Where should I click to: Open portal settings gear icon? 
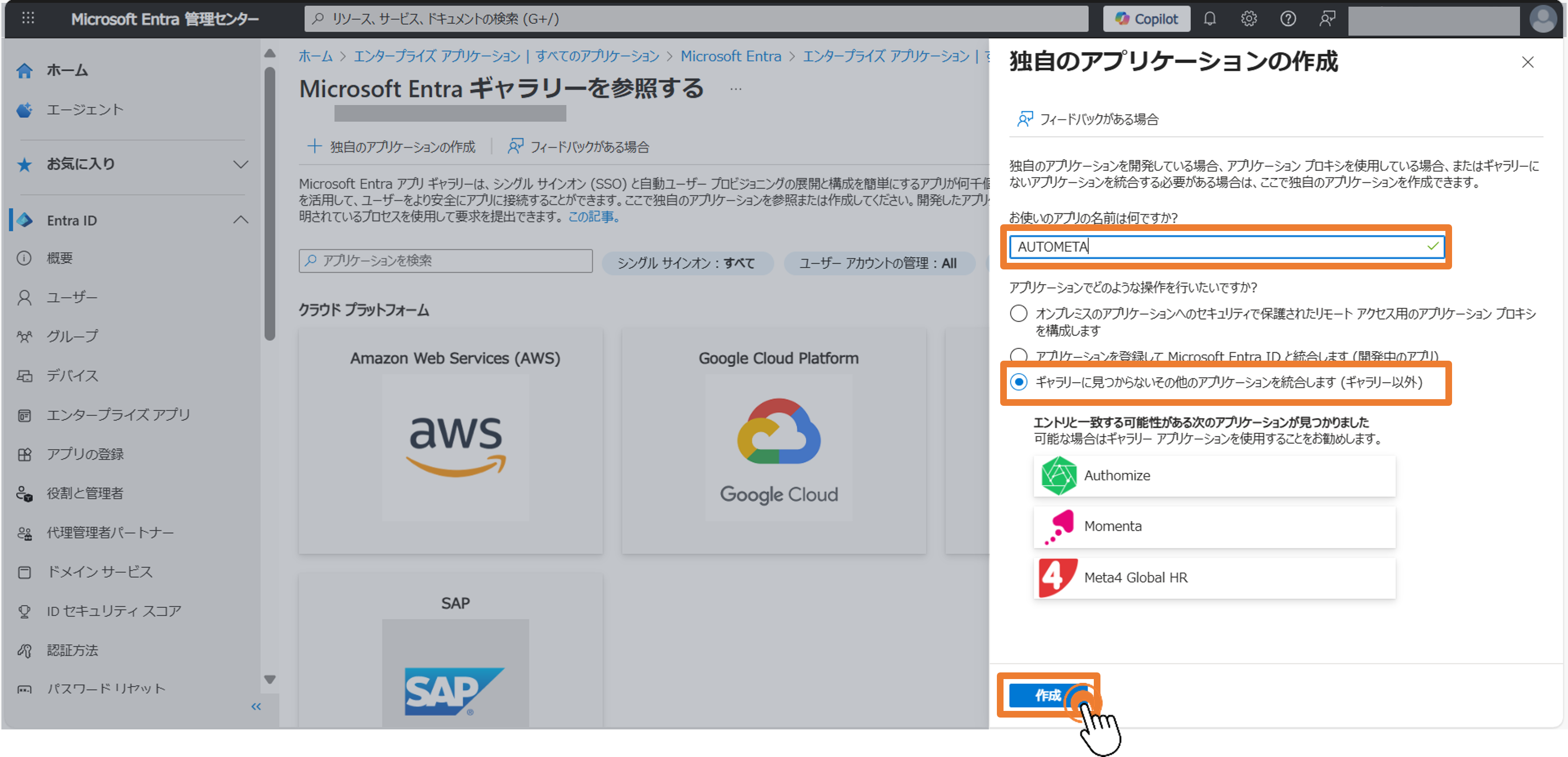tap(1248, 19)
